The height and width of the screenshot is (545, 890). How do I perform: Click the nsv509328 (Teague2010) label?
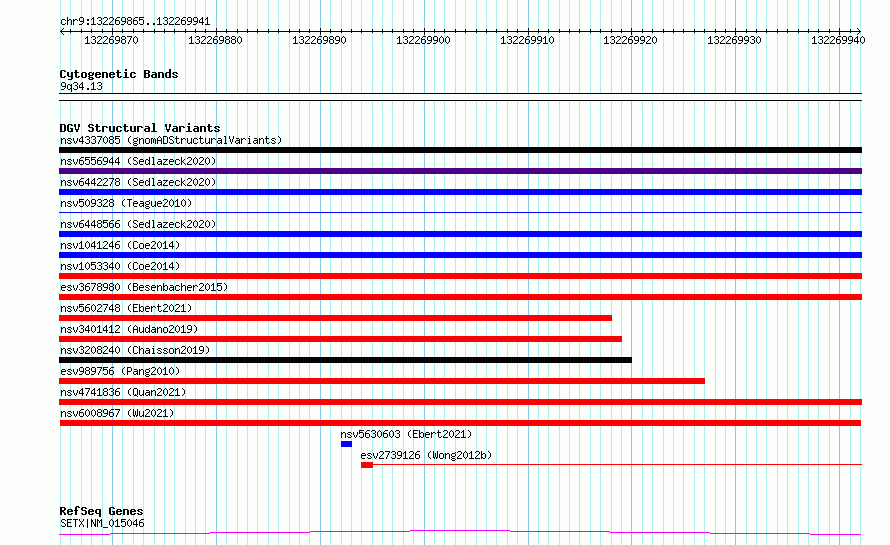[x=126, y=203]
